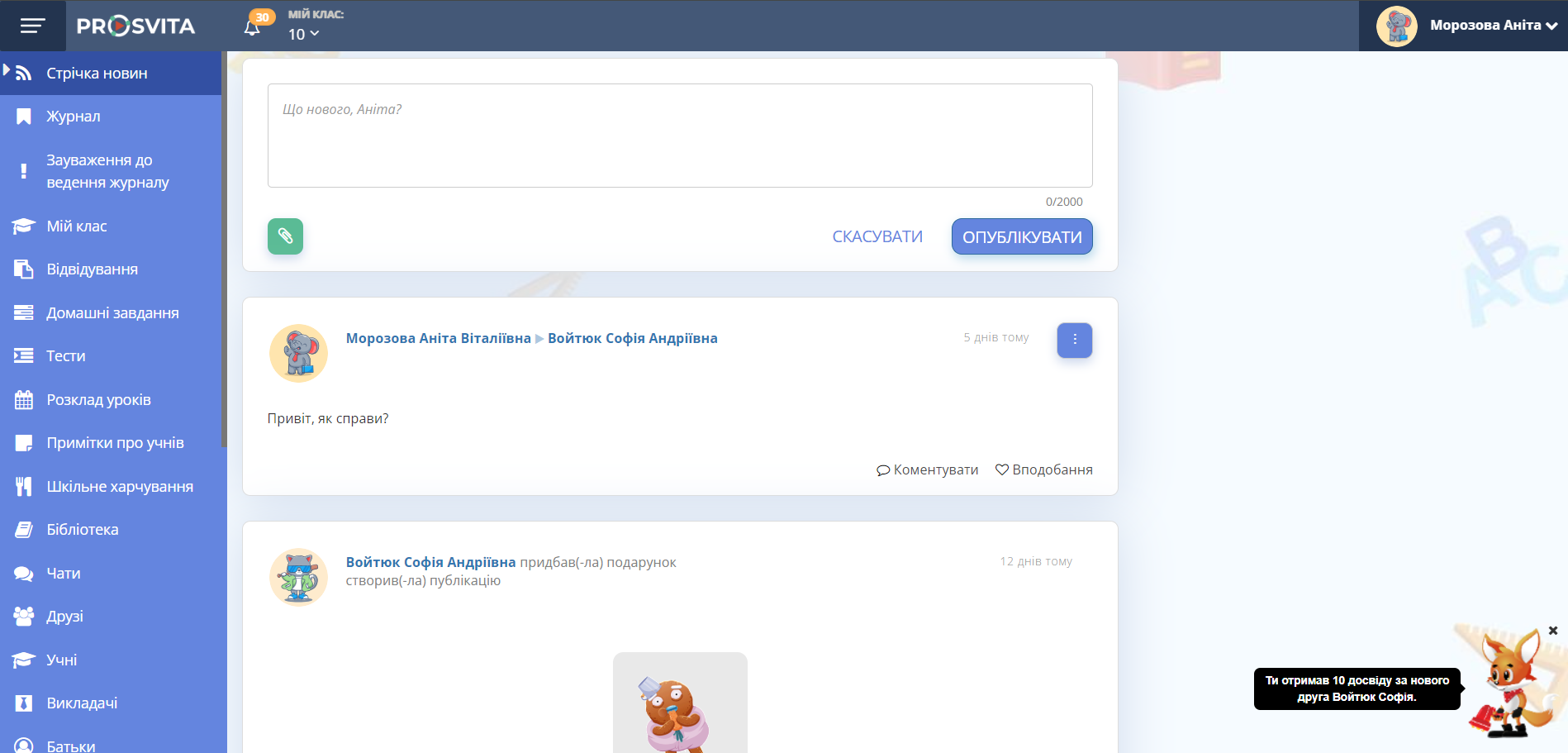
Task: Open Войтюк Софія Андріївна profile link
Action: [x=632, y=338]
